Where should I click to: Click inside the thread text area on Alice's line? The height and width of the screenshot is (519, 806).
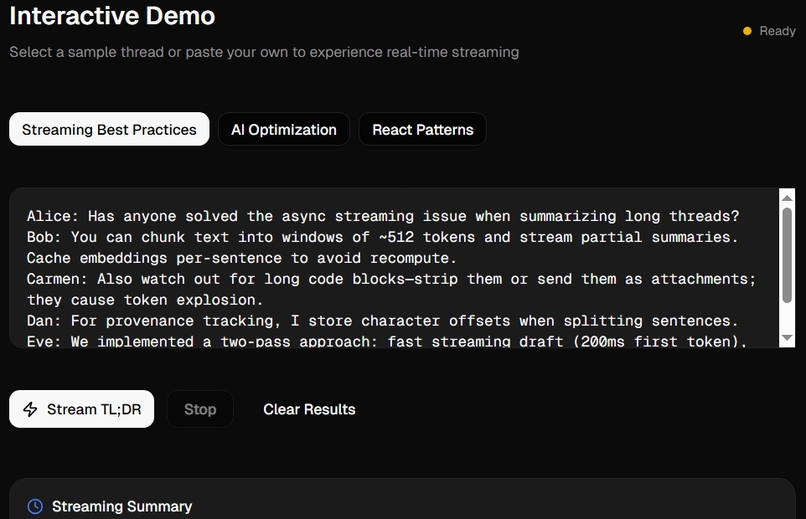click(x=383, y=216)
